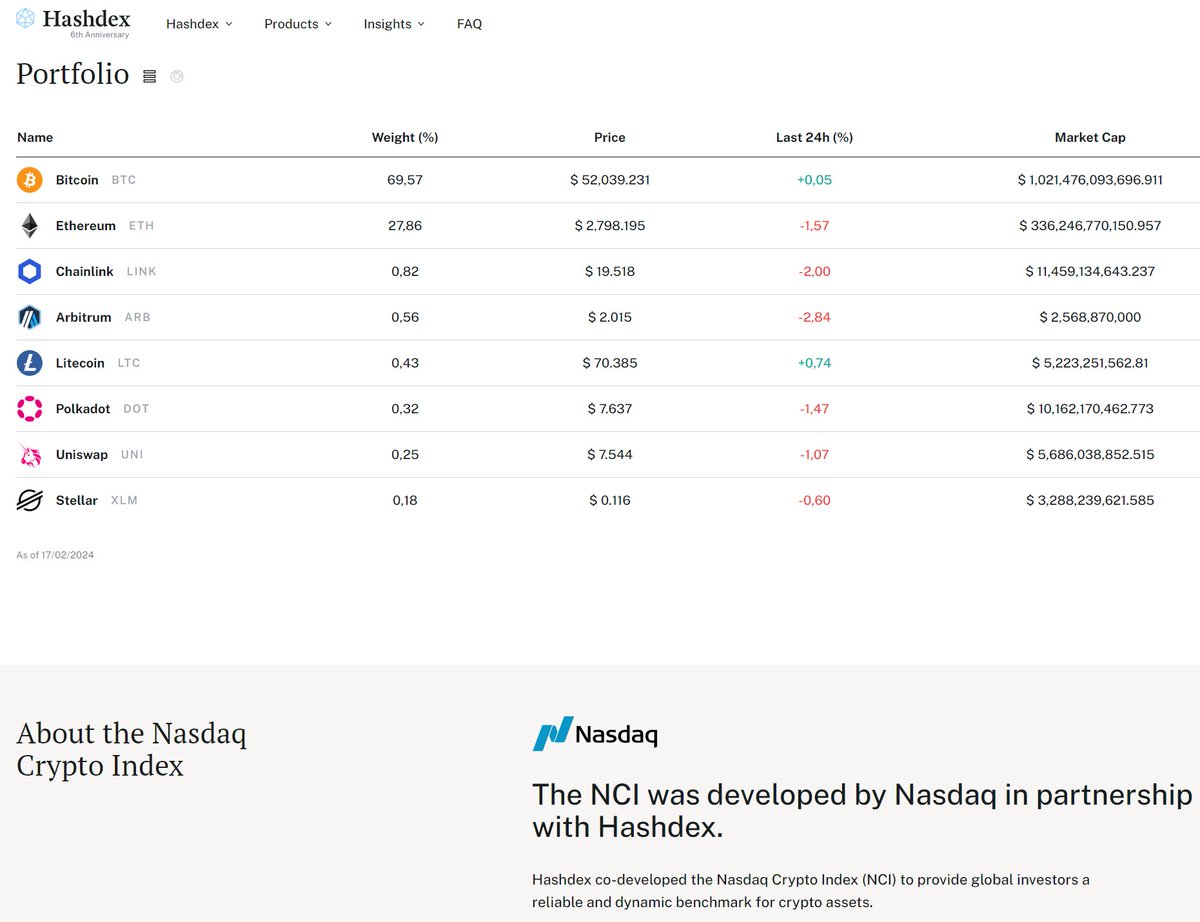Open the Hashdex dropdown in the navbar
Viewport: 1200px width, 922px height.
tap(199, 24)
